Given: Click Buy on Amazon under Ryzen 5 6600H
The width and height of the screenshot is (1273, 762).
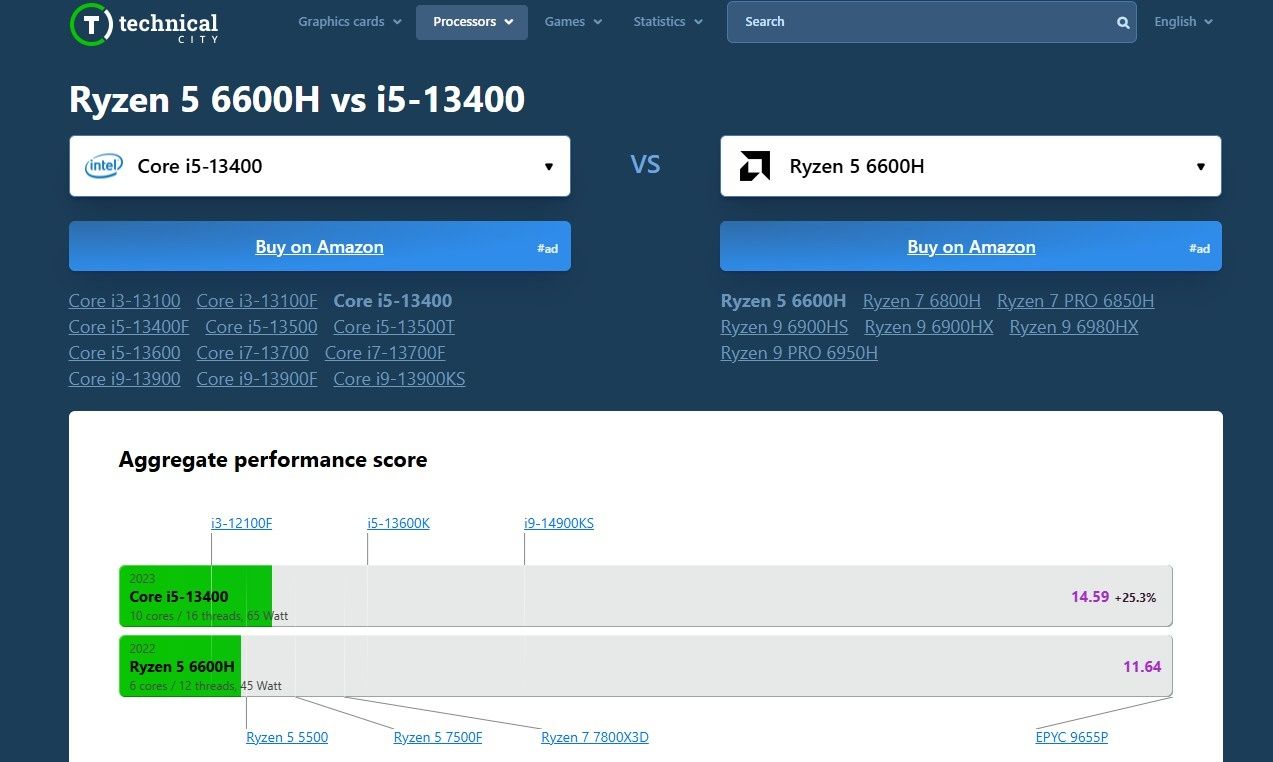Looking at the screenshot, I should point(971,247).
